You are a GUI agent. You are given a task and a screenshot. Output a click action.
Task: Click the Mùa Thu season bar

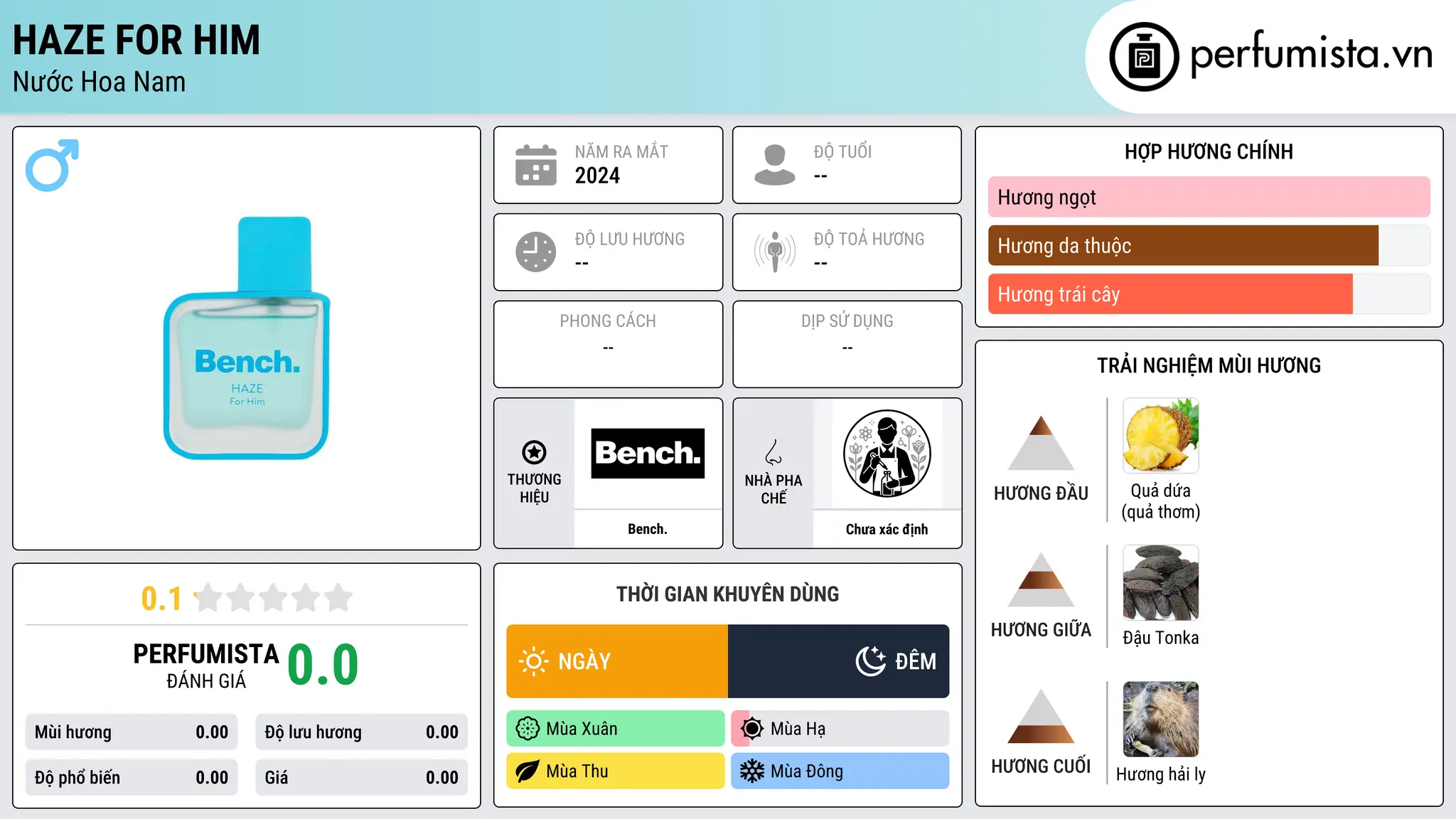(x=616, y=771)
